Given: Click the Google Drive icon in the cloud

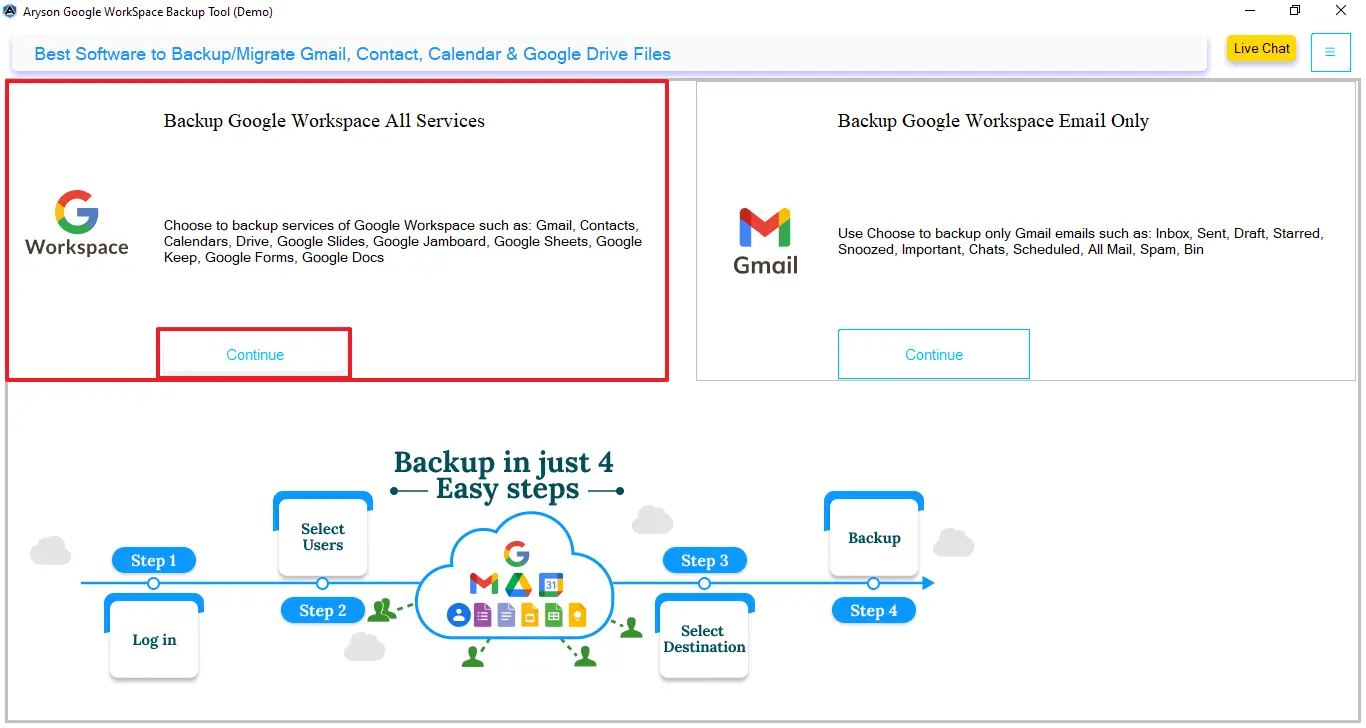Looking at the screenshot, I should point(518,585).
